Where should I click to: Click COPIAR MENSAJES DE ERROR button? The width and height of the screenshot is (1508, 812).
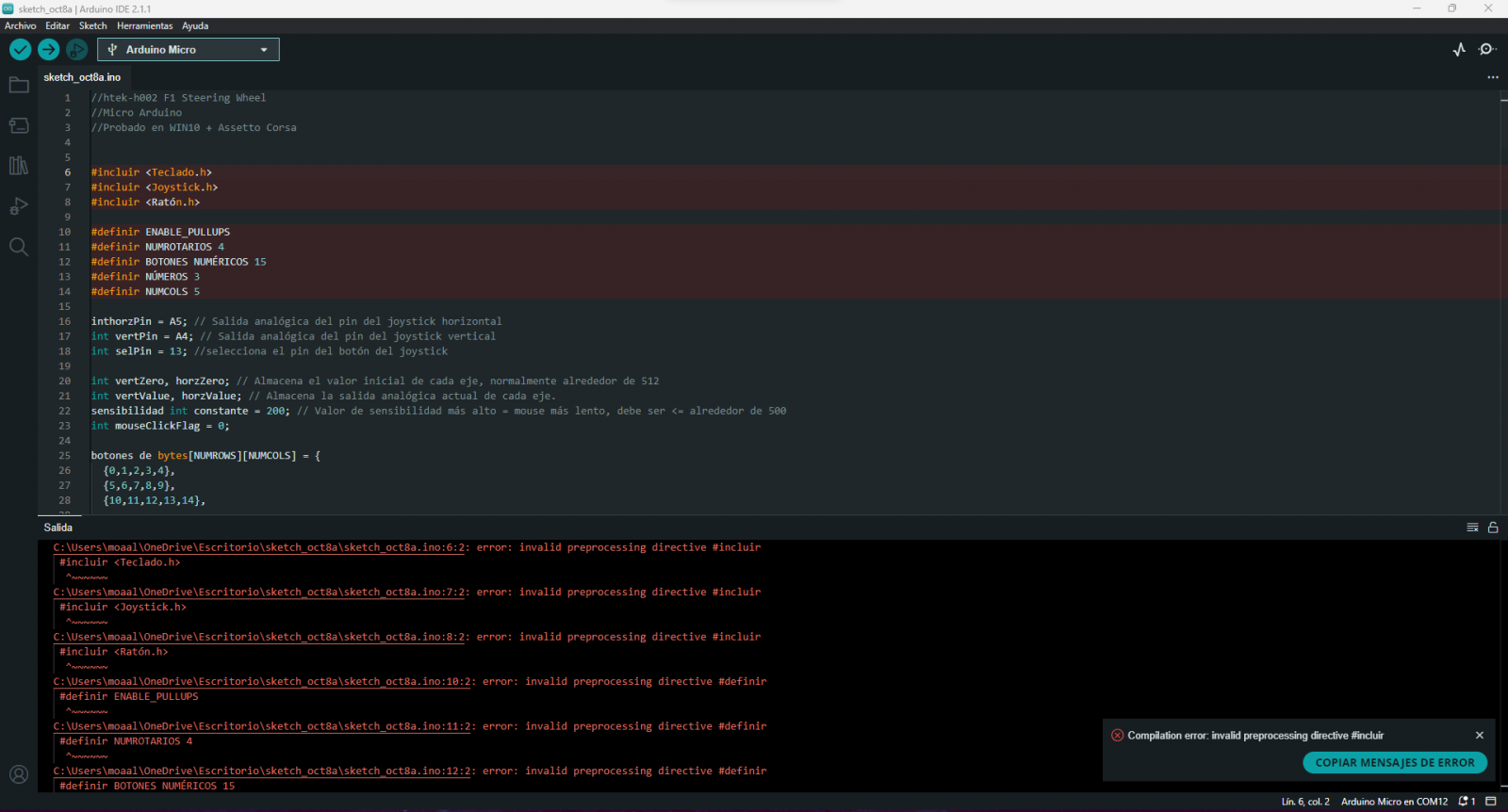pyautogui.click(x=1395, y=763)
